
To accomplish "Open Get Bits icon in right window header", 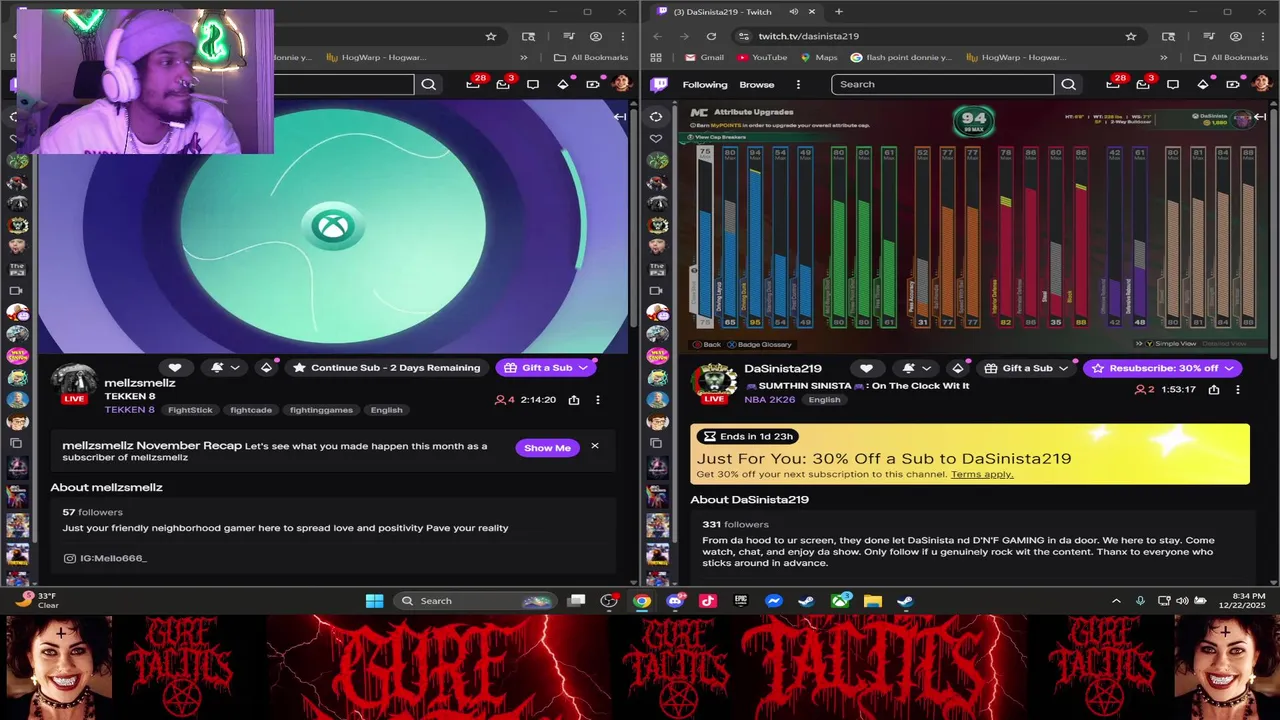I will click(x=1203, y=84).
